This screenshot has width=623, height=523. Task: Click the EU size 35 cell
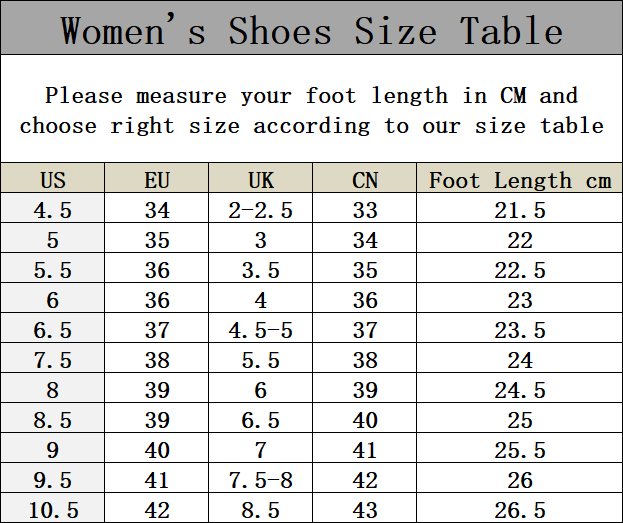157,241
